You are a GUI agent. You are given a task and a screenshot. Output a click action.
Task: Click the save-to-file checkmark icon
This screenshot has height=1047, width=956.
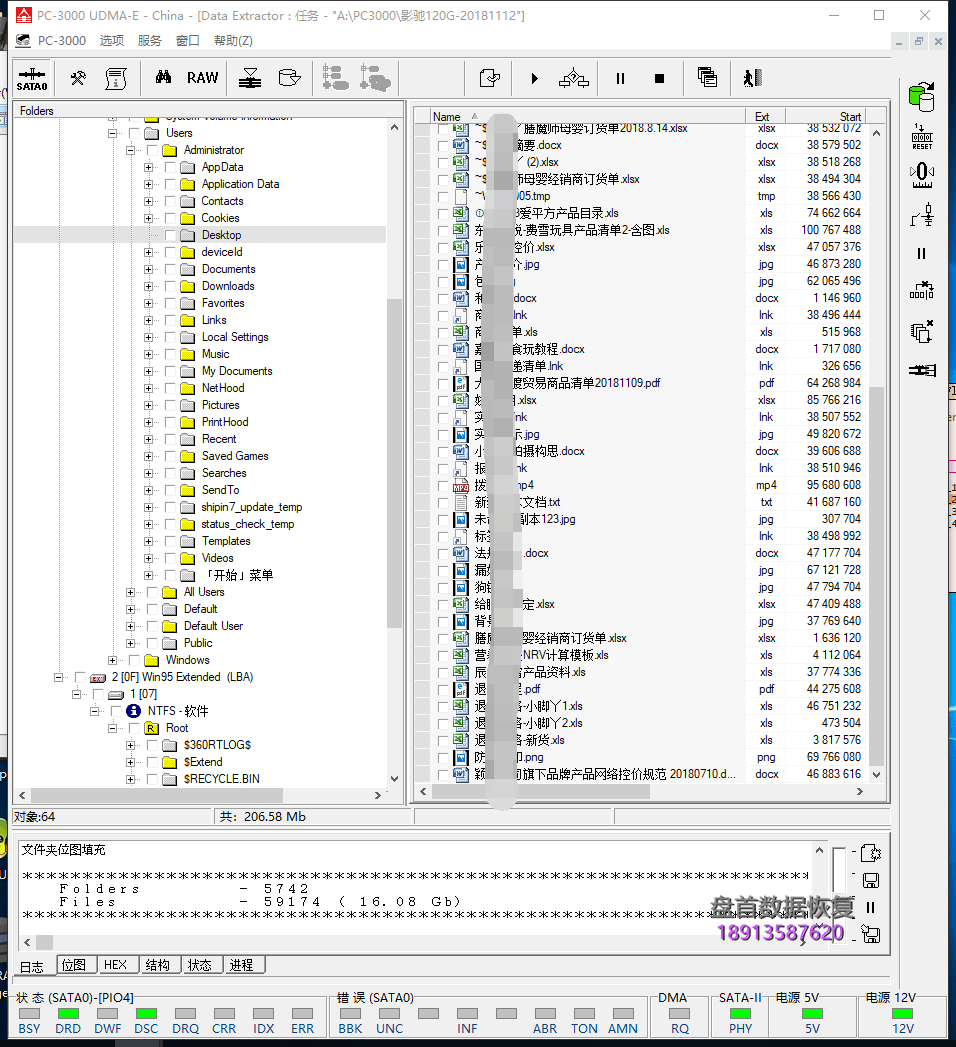tap(490, 78)
